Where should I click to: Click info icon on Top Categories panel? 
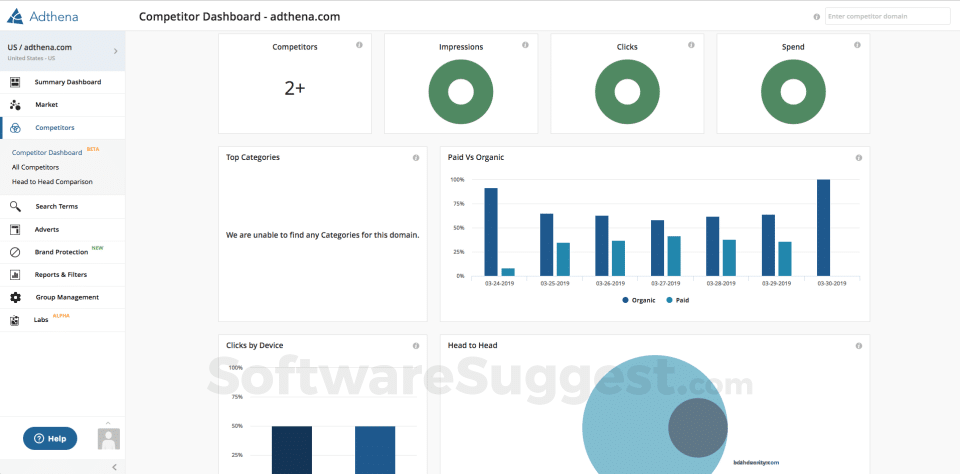[416, 158]
